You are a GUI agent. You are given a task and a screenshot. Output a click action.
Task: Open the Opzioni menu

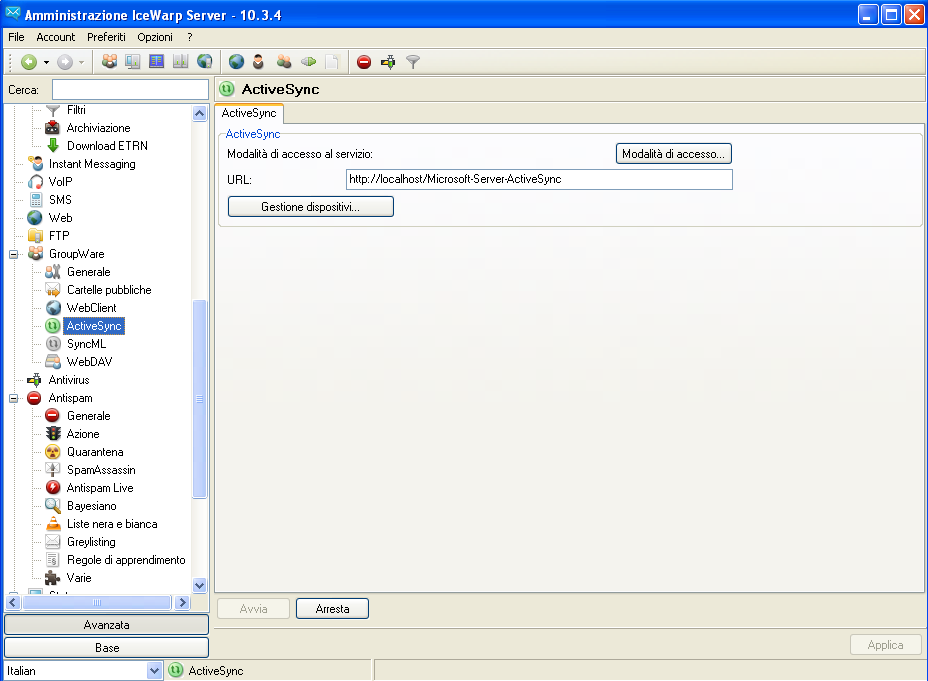[x=154, y=37]
